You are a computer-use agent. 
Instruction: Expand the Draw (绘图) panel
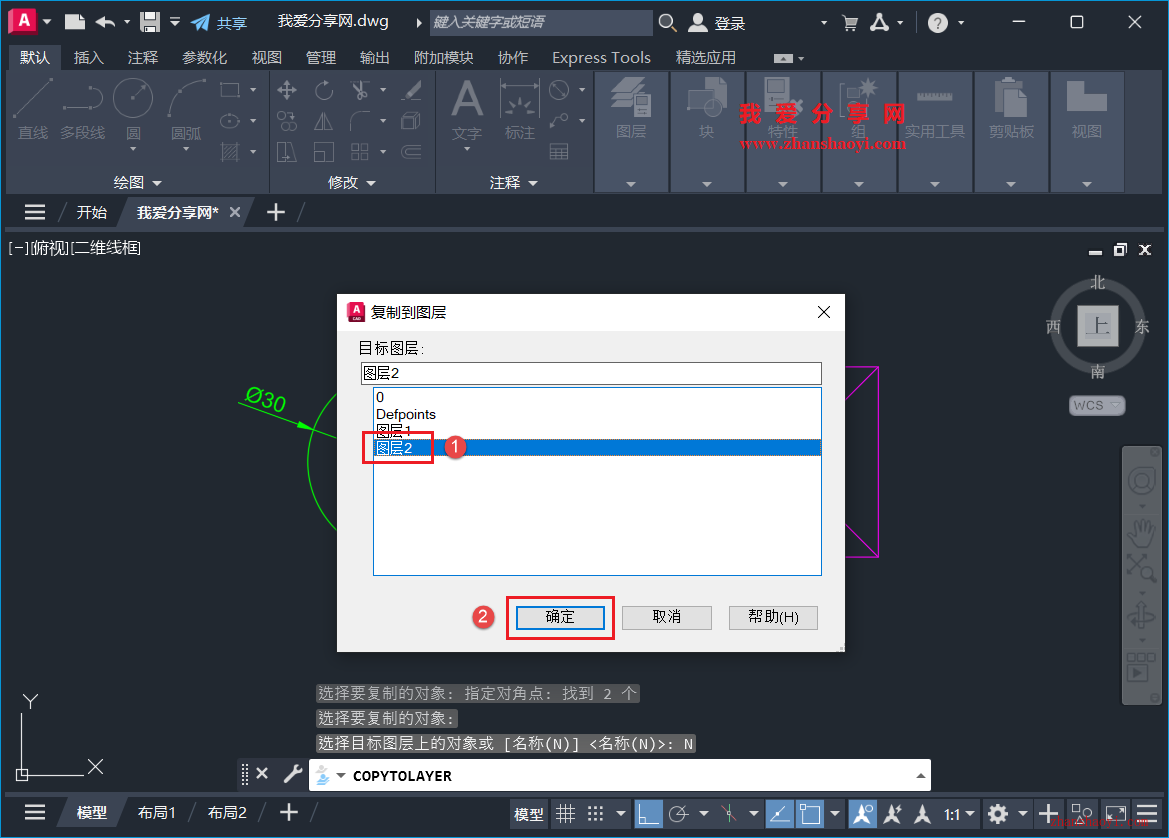[136, 182]
